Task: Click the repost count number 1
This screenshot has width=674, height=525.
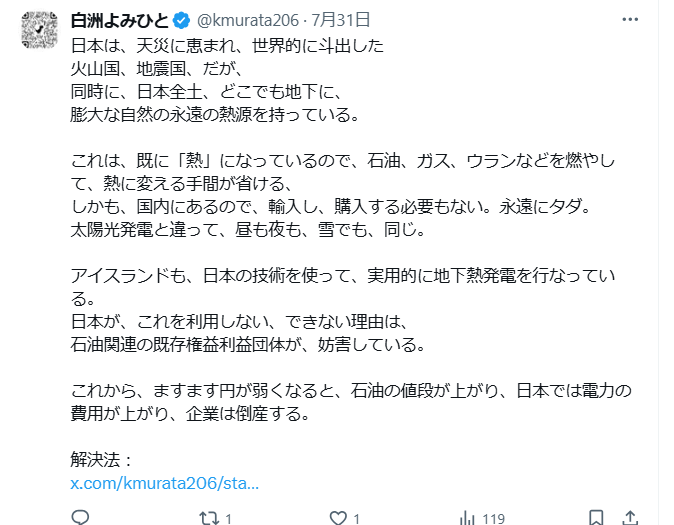Action: click(229, 519)
